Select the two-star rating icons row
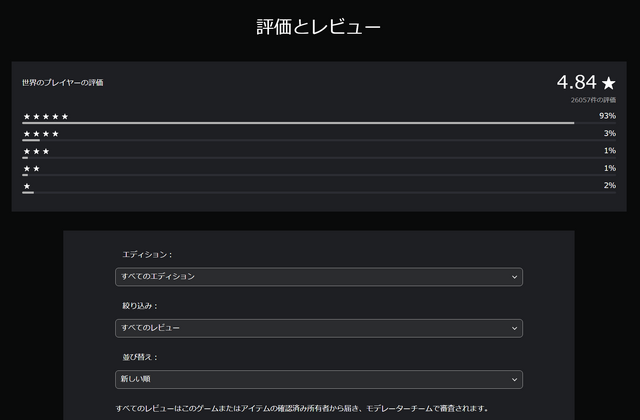 coord(31,169)
